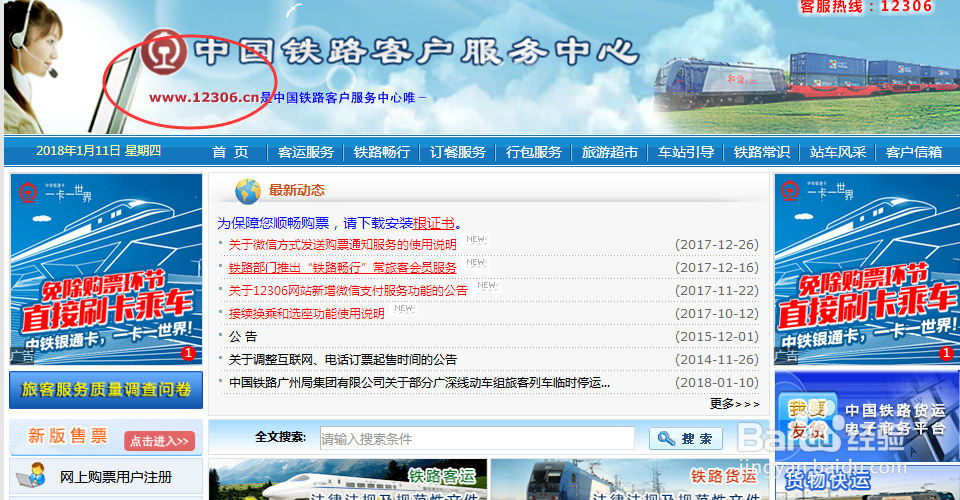The width and height of the screenshot is (960, 500).
Task: Click the www.12306.cn website address text
Action: pos(204,97)
